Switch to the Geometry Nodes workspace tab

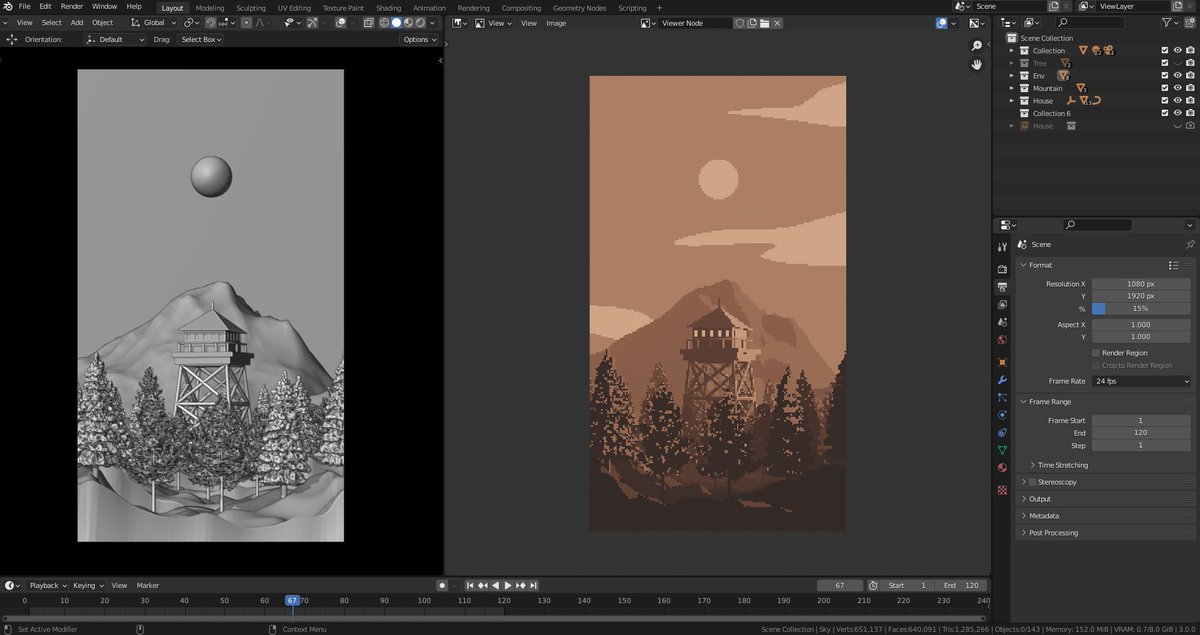(580, 8)
